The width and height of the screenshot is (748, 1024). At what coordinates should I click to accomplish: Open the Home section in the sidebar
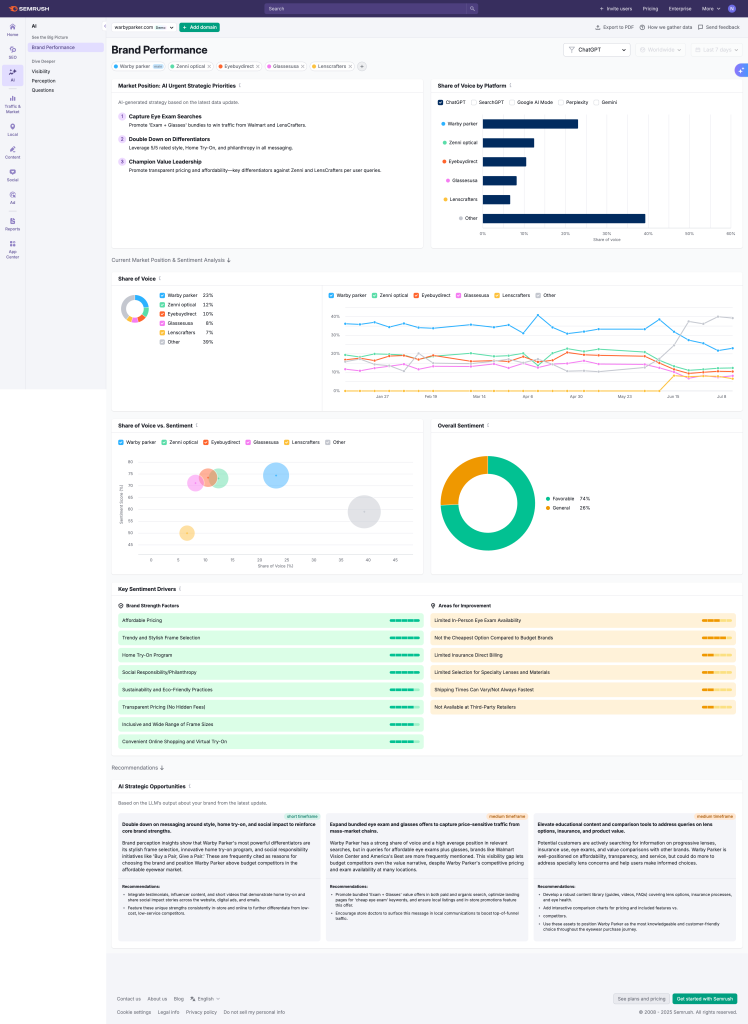(x=12, y=29)
